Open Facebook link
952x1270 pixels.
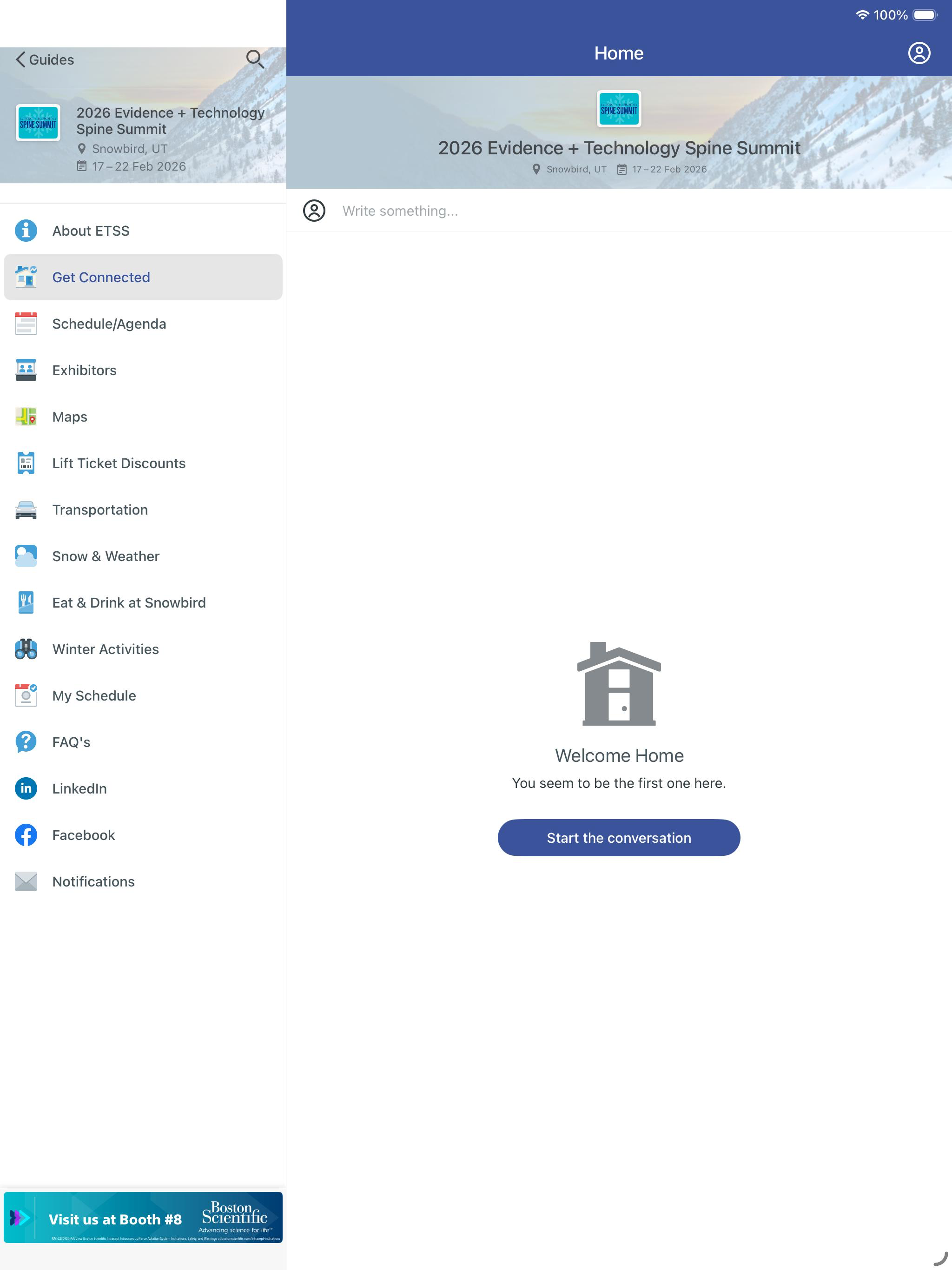click(x=143, y=835)
